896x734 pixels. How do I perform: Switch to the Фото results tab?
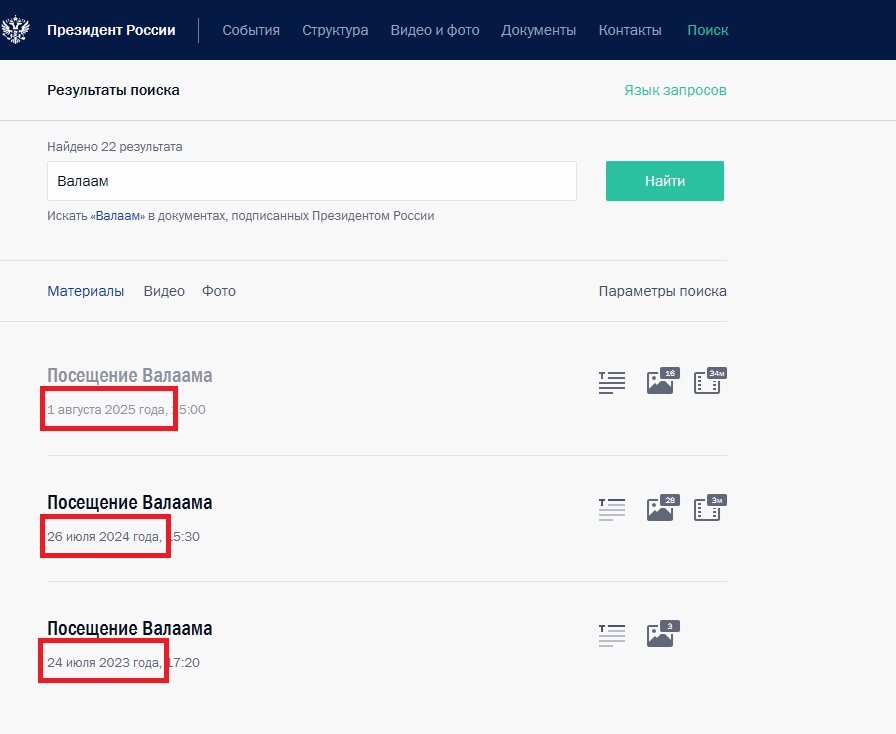(219, 291)
